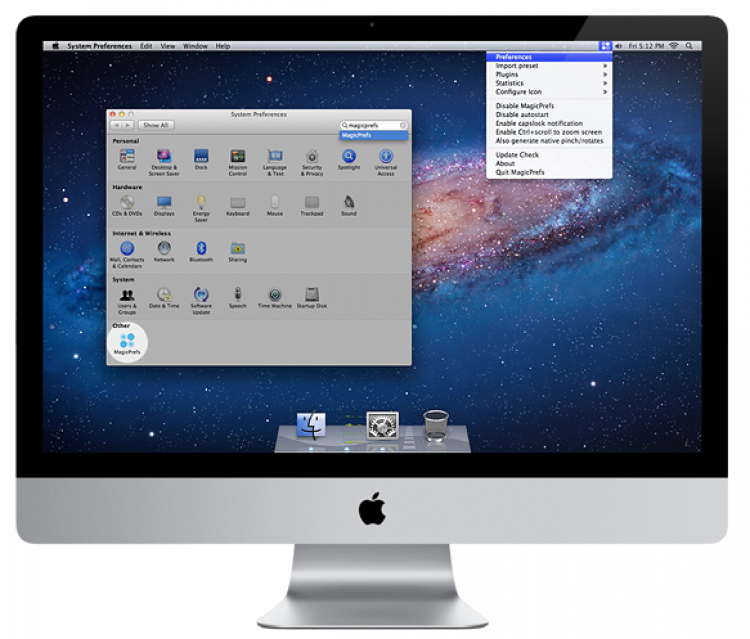
Task: Click the Show All button
Action: (x=156, y=125)
